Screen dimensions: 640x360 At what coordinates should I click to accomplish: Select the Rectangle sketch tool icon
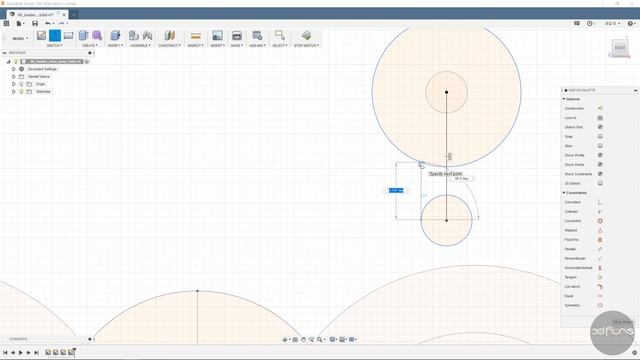[x=68, y=36]
